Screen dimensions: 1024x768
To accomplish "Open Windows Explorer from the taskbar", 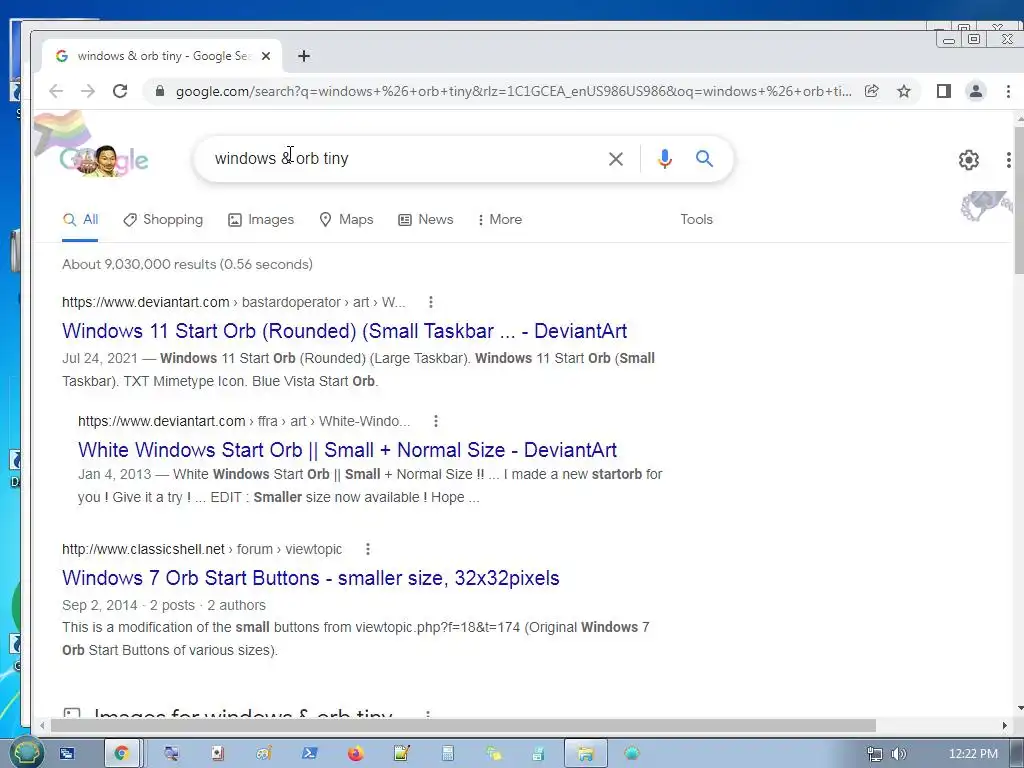I will coord(586,754).
